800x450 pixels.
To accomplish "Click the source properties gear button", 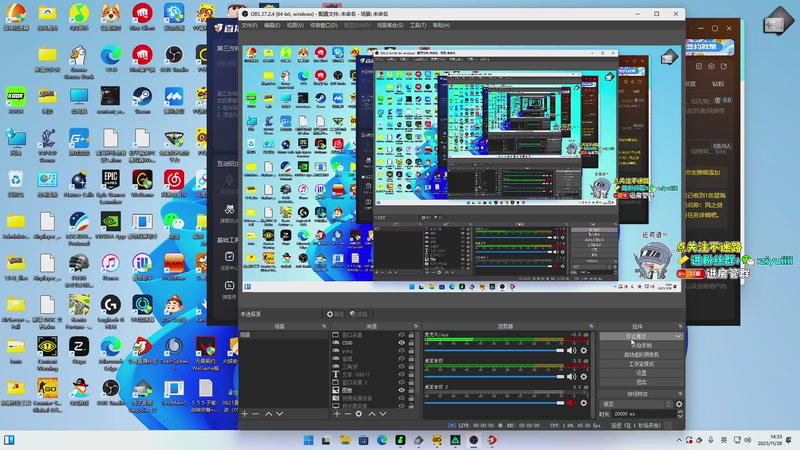I will click(x=335, y=314).
